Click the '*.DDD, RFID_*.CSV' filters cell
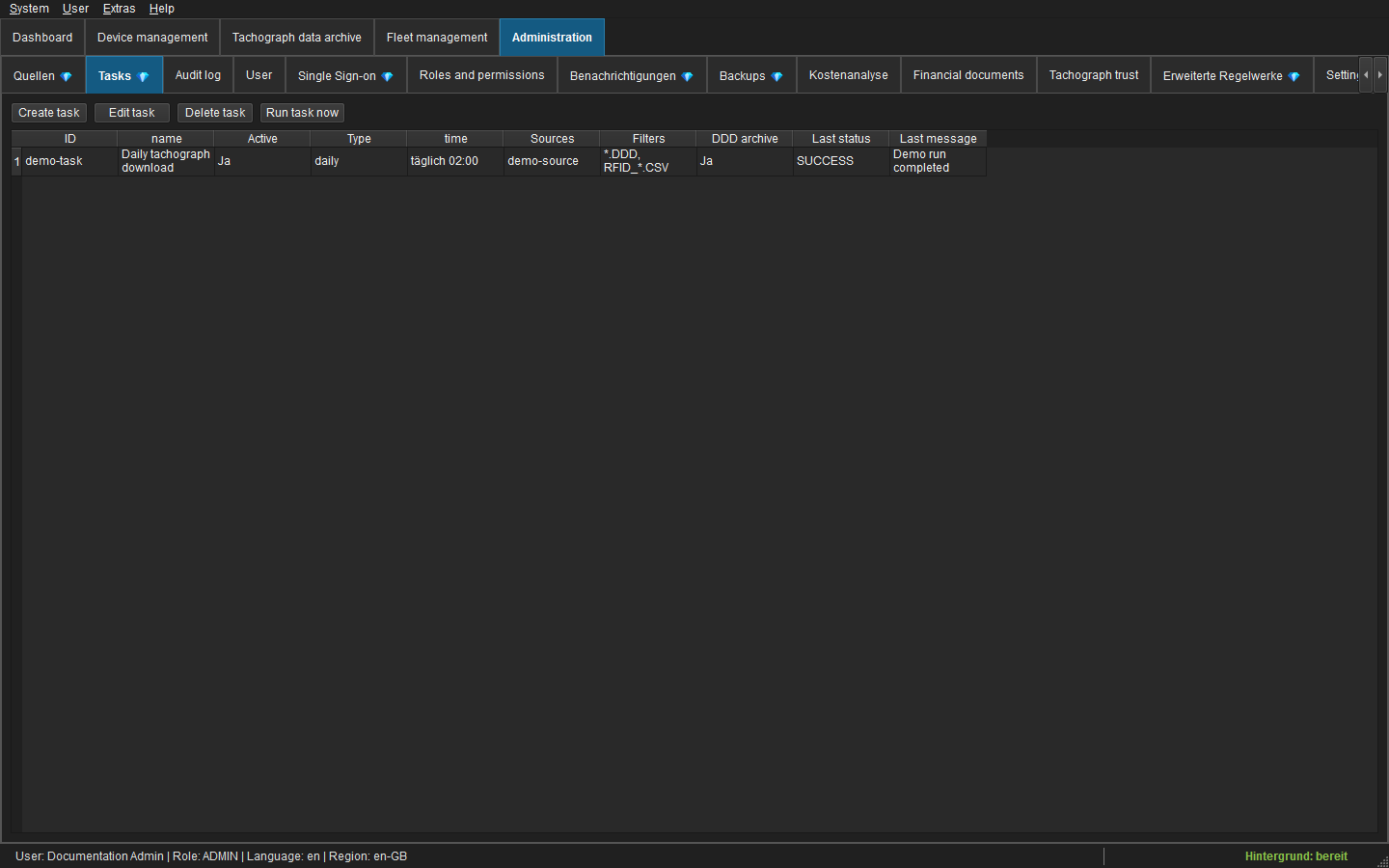The width and height of the screenshot is (1389, 868). [x=648, y=161]
